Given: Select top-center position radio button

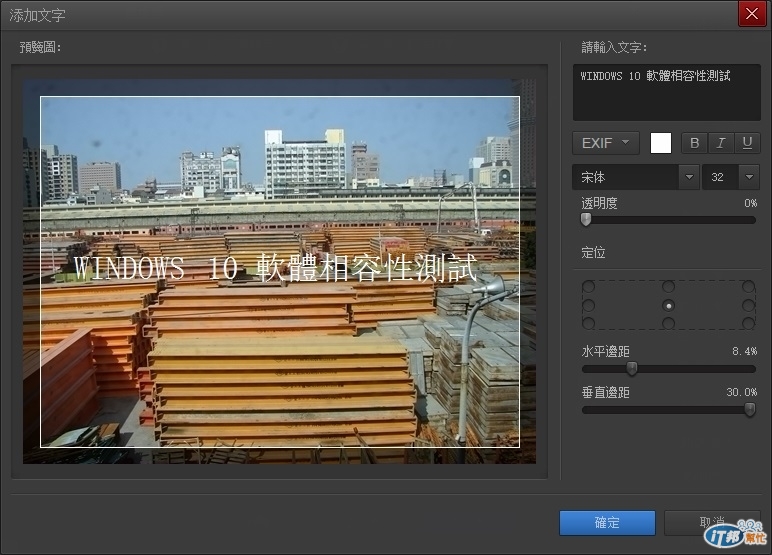Looking at the screenshot, I should coord(668,286).
